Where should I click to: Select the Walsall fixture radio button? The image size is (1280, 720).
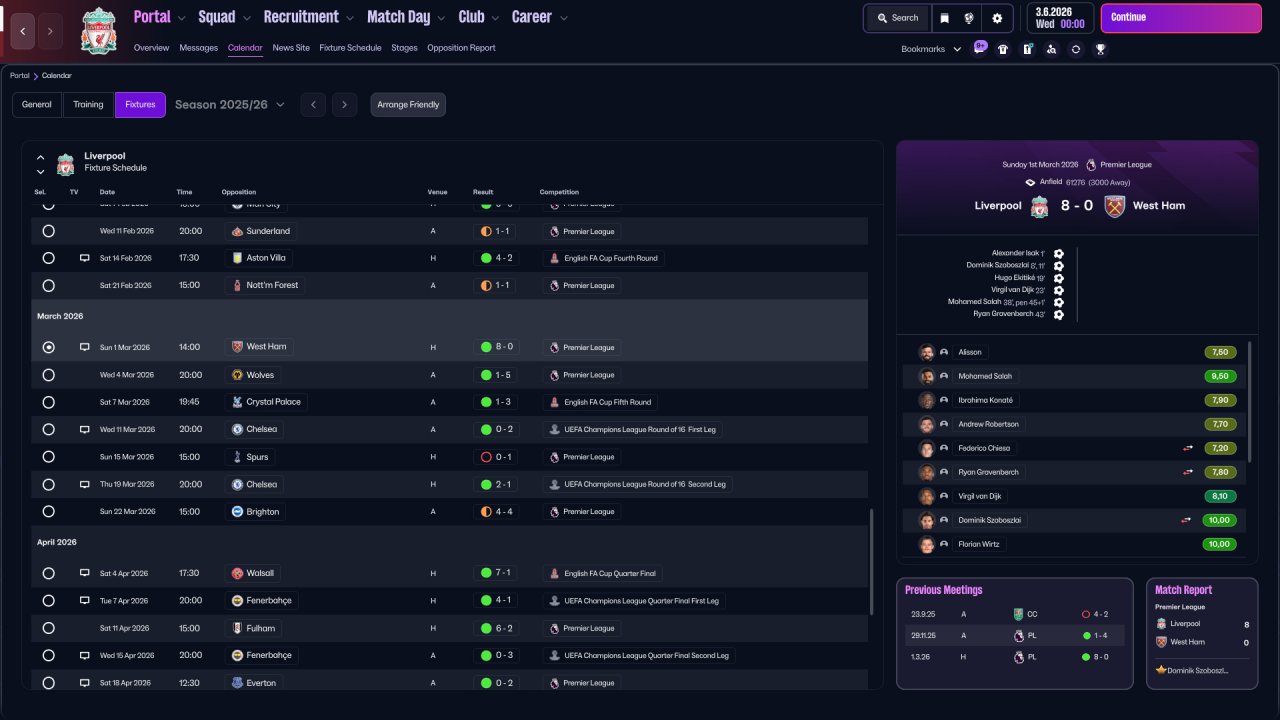[48, 574]
